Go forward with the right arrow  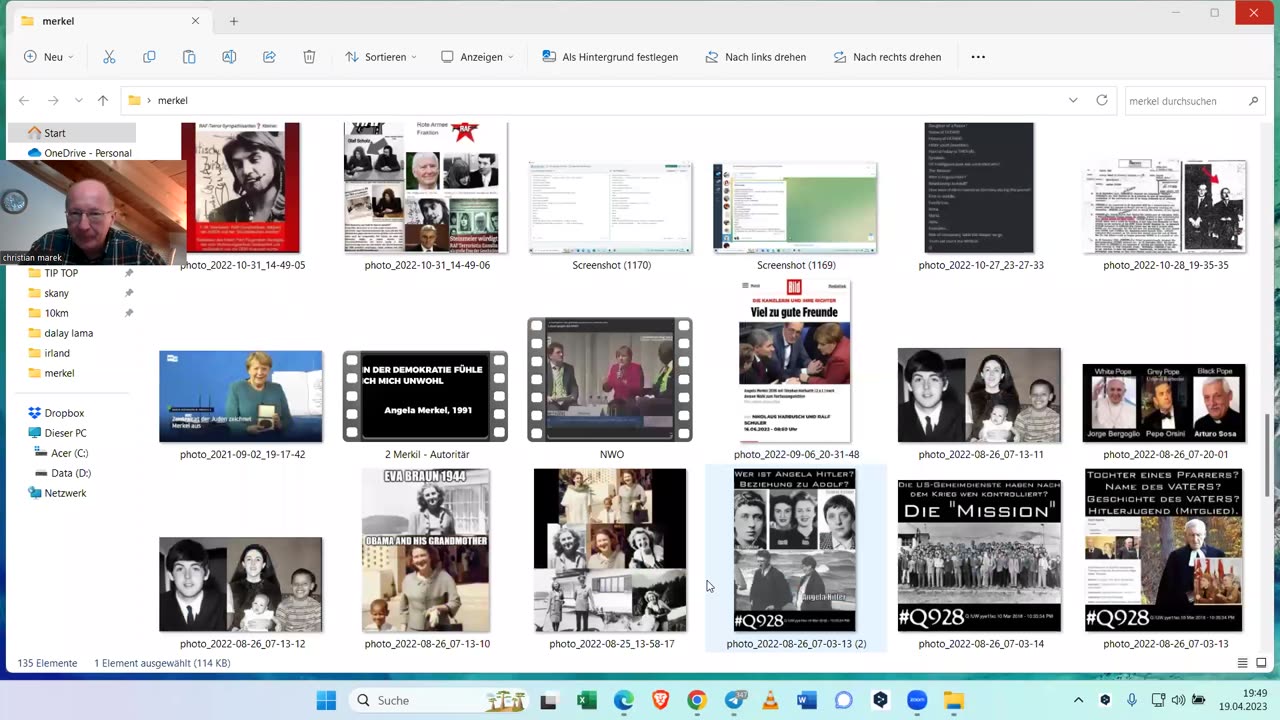[53, 100]
